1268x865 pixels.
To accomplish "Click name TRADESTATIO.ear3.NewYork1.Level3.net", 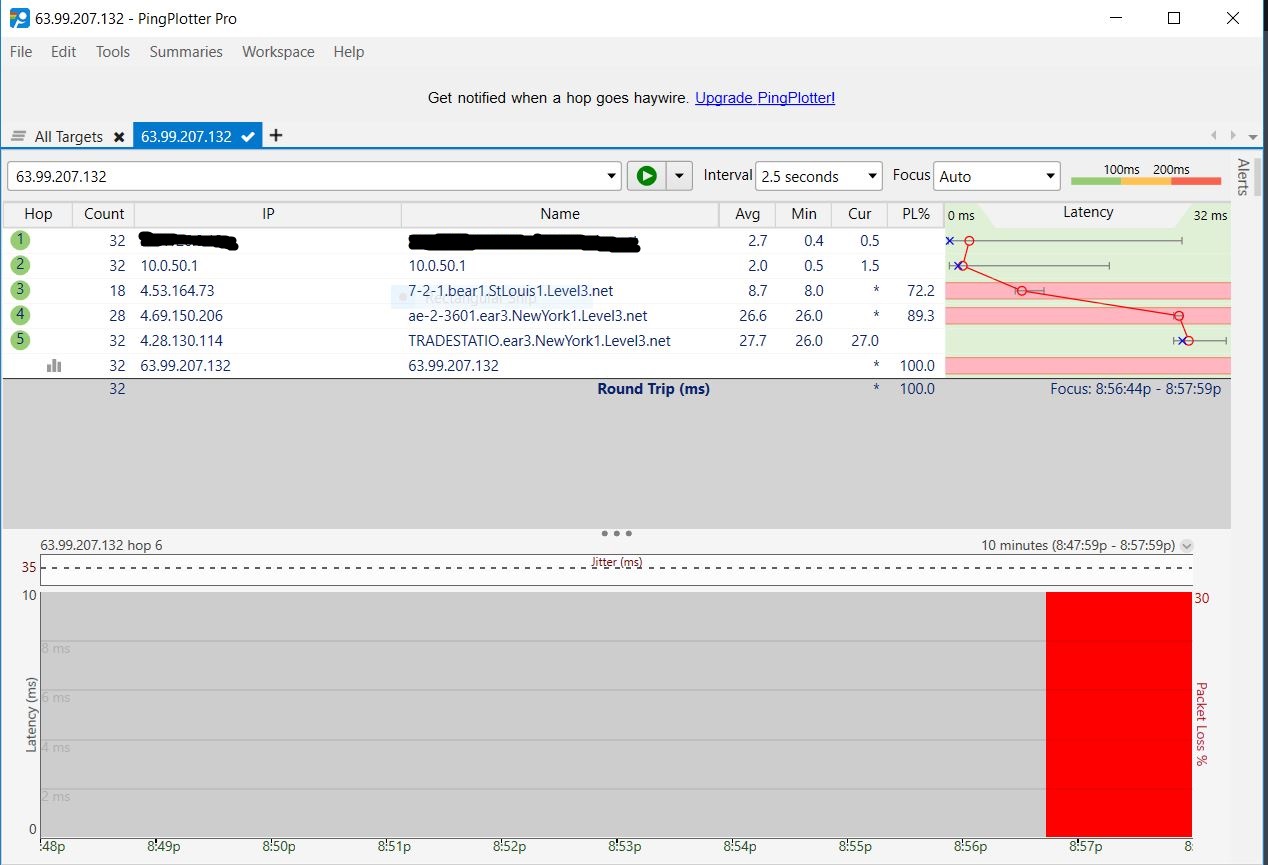I will [539, 341].
